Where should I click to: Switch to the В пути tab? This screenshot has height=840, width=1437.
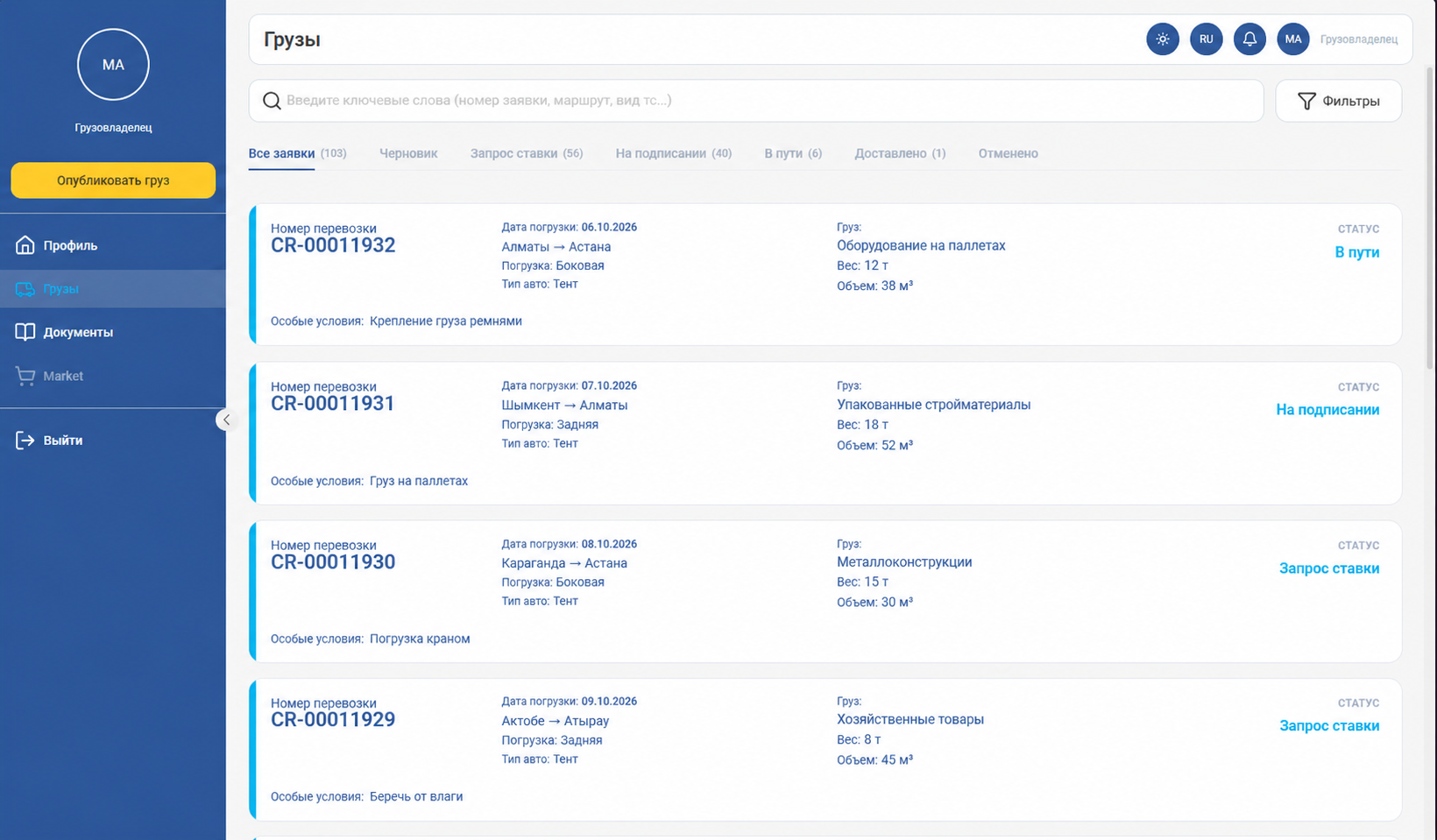[x=793, y=153]
